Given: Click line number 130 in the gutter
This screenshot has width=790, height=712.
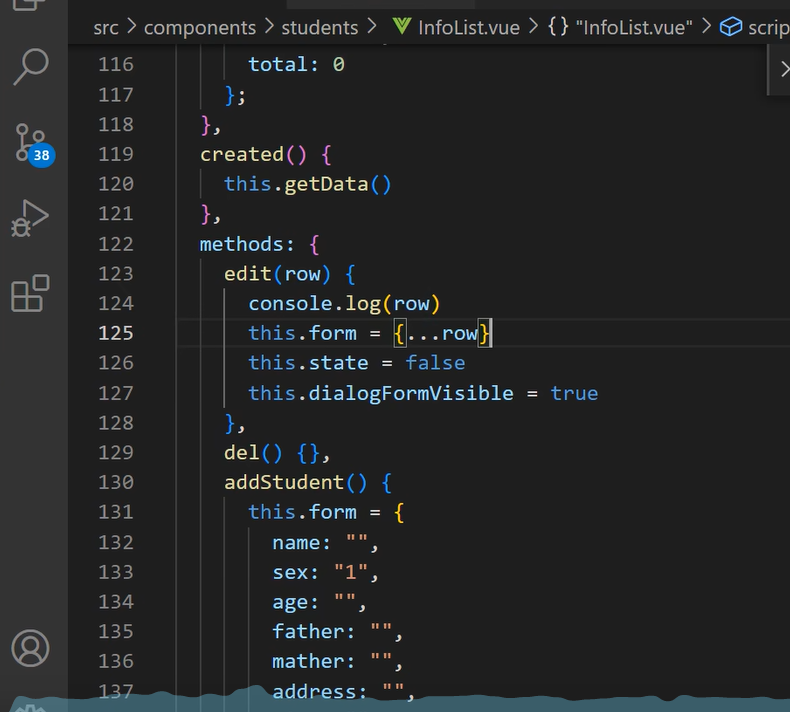Looking at the screenshot, I should [x=116, y=482].
